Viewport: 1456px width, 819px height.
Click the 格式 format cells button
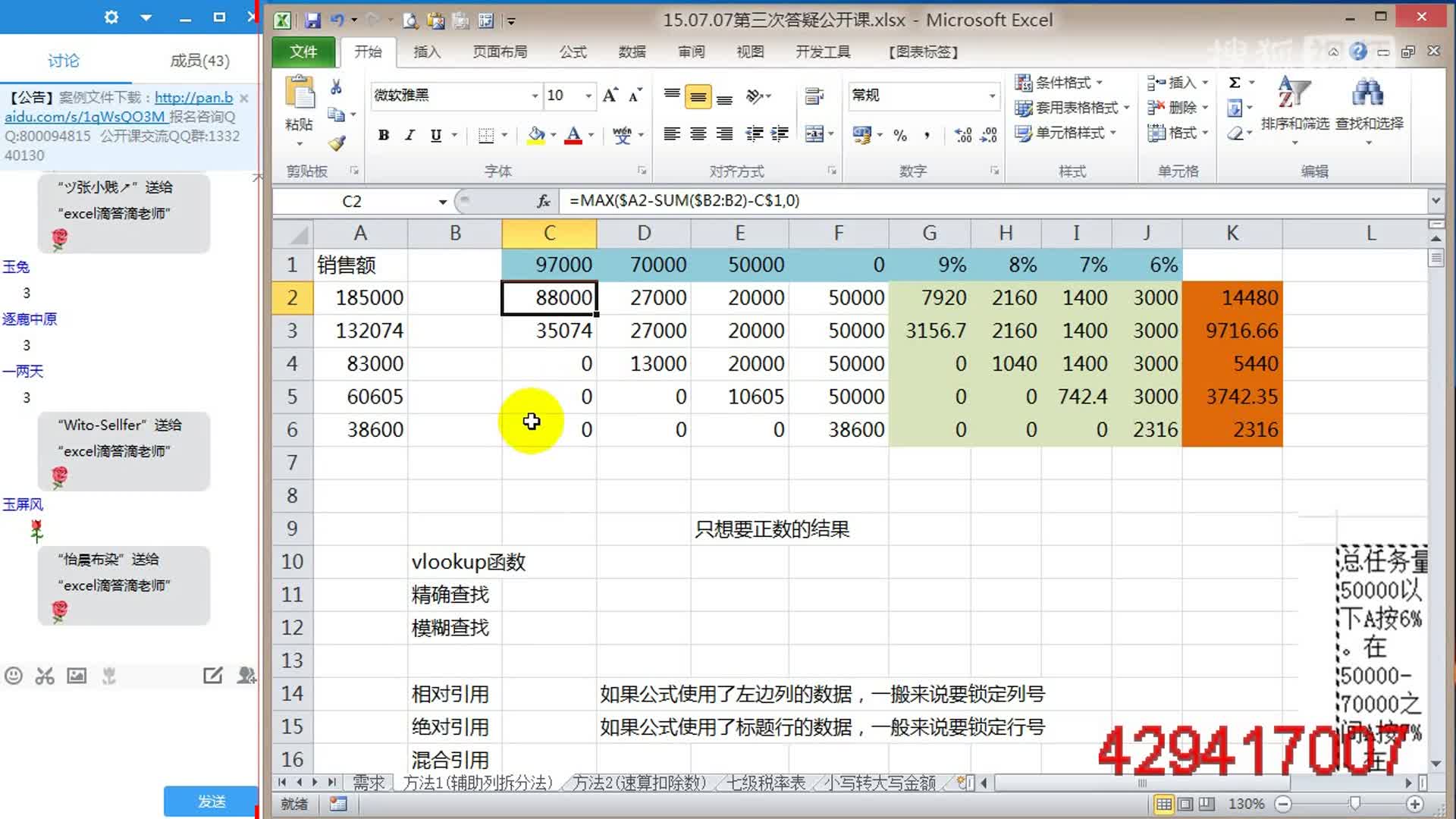tap(1178, 133)
